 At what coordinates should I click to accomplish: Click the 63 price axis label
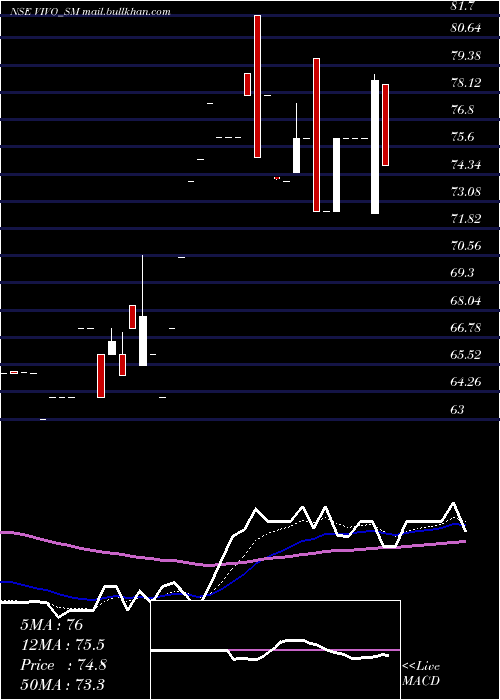click(458, 409)
